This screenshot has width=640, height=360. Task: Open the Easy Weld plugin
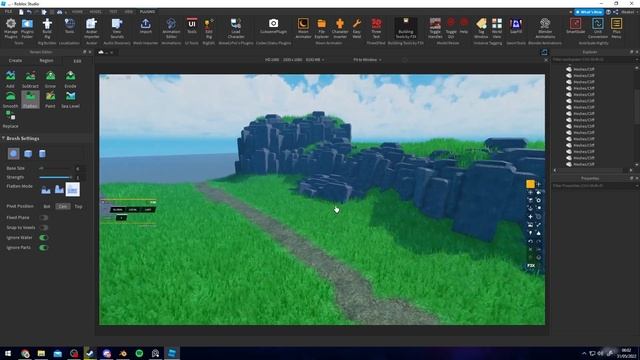click(357, 28)
